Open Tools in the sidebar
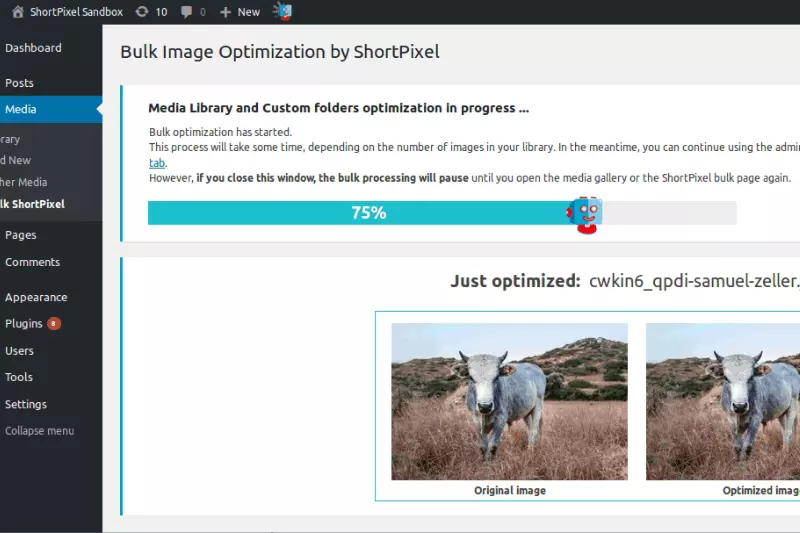This screenshot has height=533, width=800. [x=19, y=377]
